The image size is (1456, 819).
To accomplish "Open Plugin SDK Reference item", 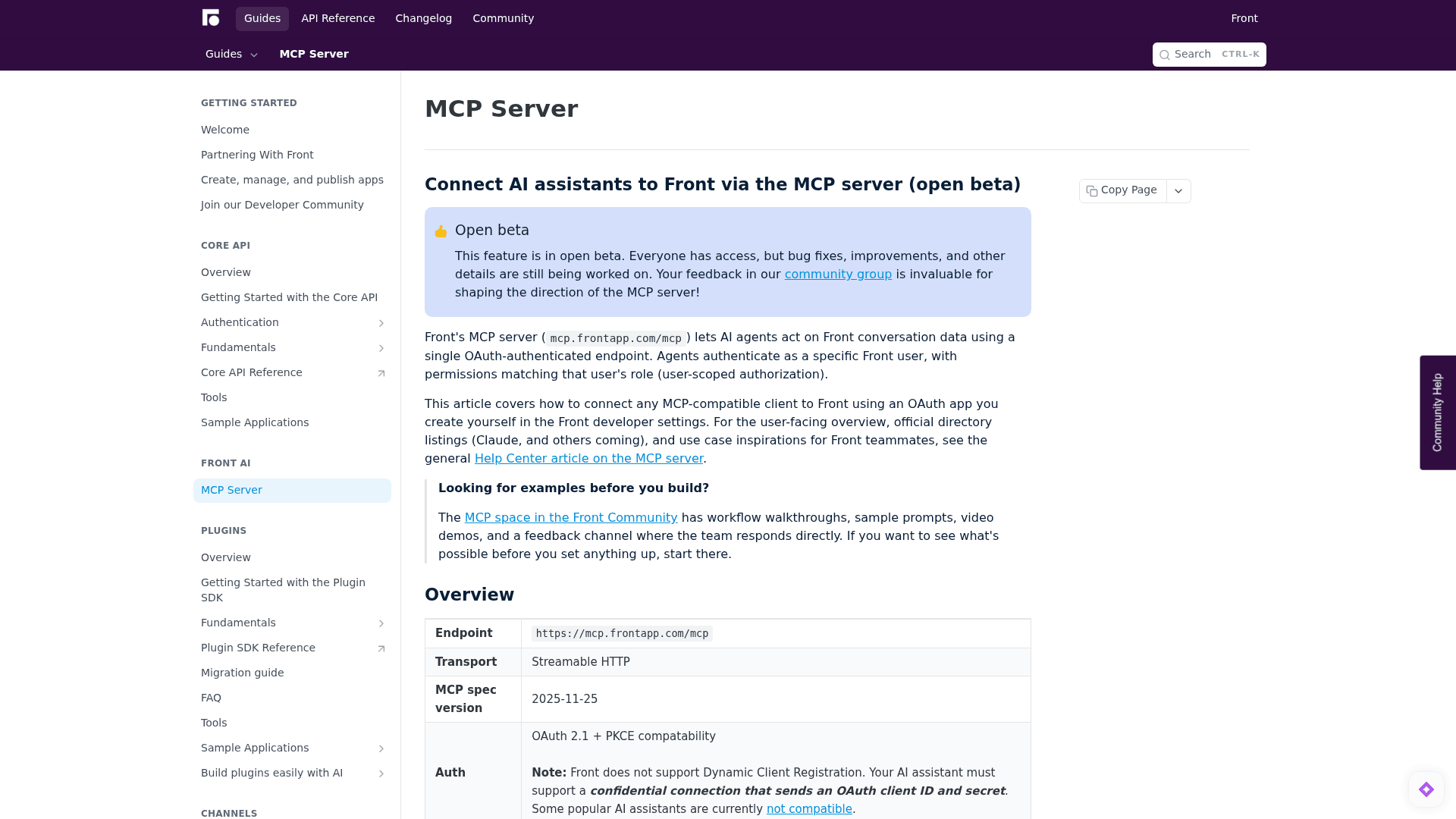I will [292, 648].
